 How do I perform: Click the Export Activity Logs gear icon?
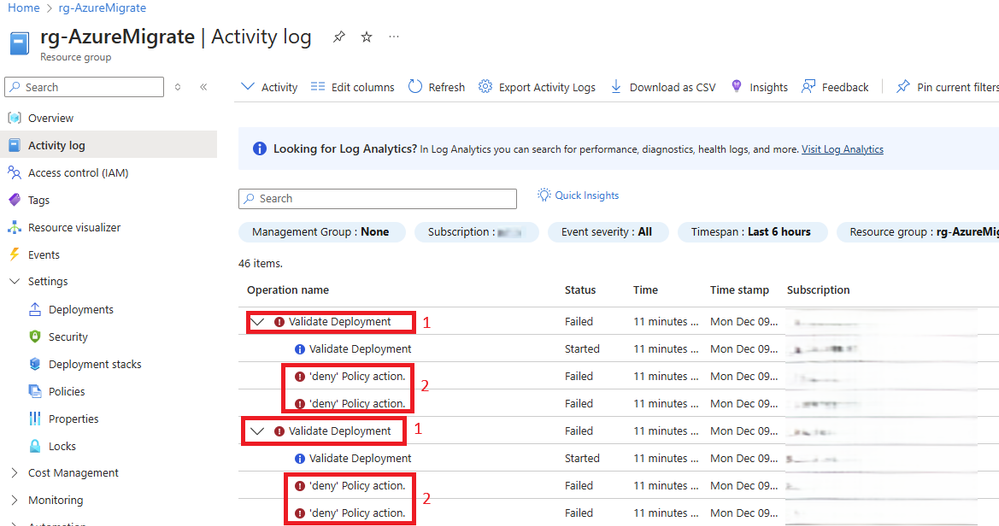(485, 87)
